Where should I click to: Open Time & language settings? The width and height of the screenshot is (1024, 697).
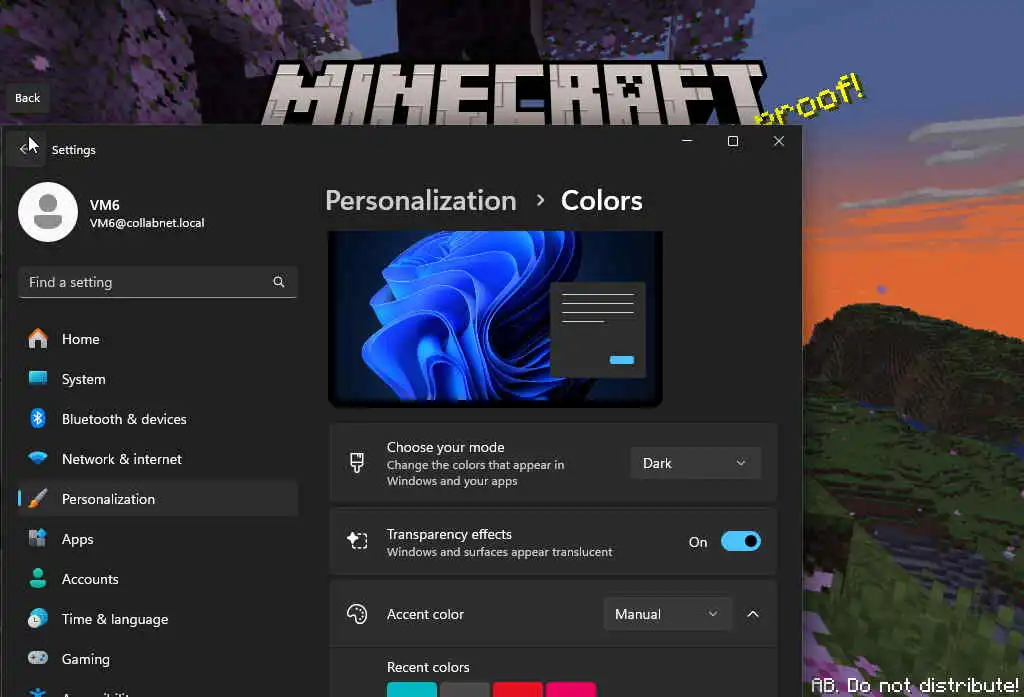(x=158, y=619)
